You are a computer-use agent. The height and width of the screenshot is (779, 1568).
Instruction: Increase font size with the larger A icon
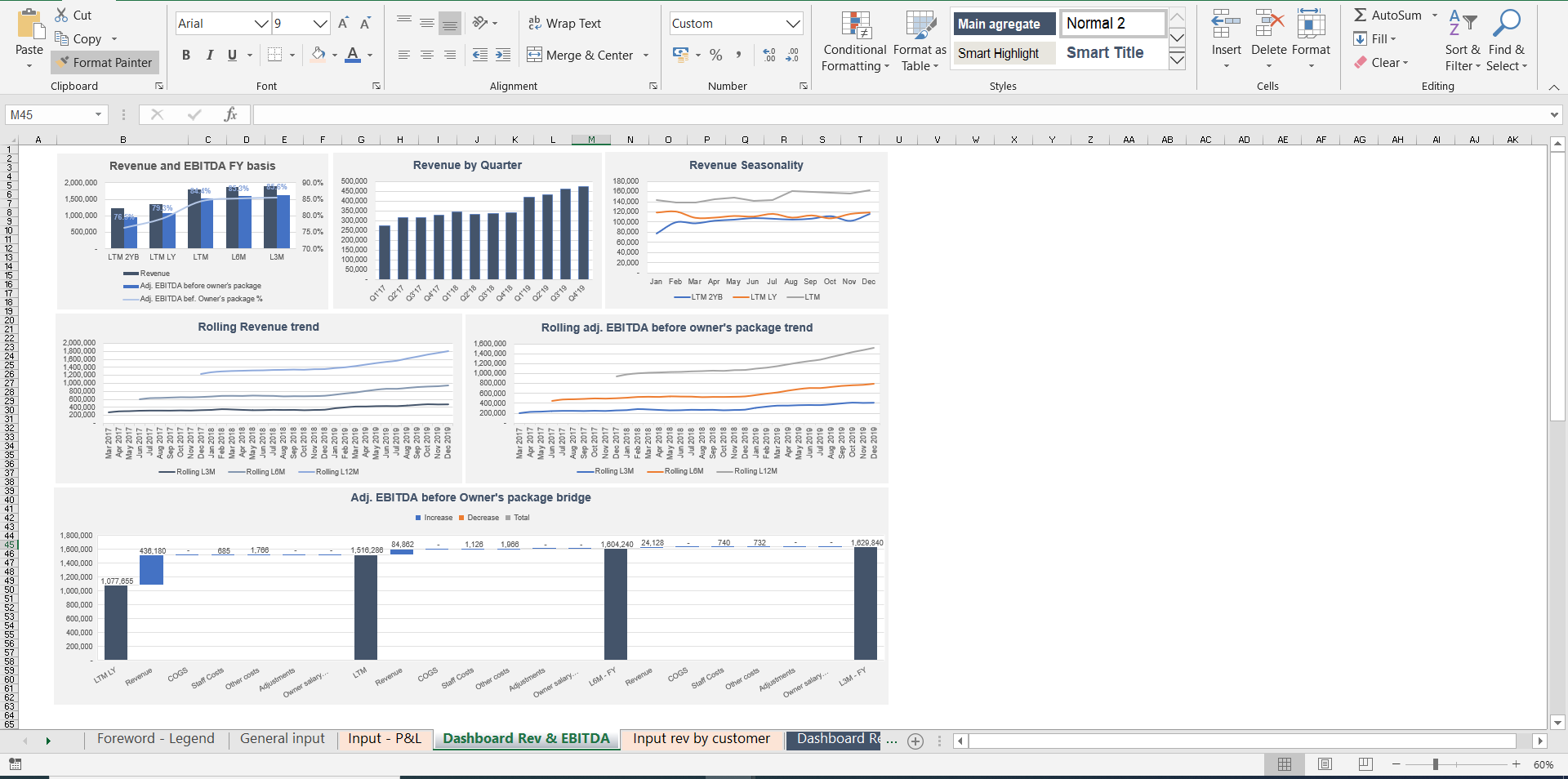(343, 23)
